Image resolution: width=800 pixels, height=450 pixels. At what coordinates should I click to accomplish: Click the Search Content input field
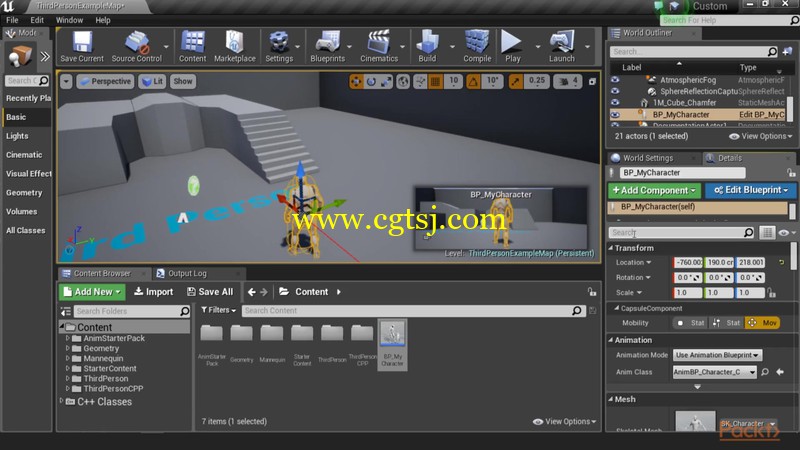pos(413,310)
